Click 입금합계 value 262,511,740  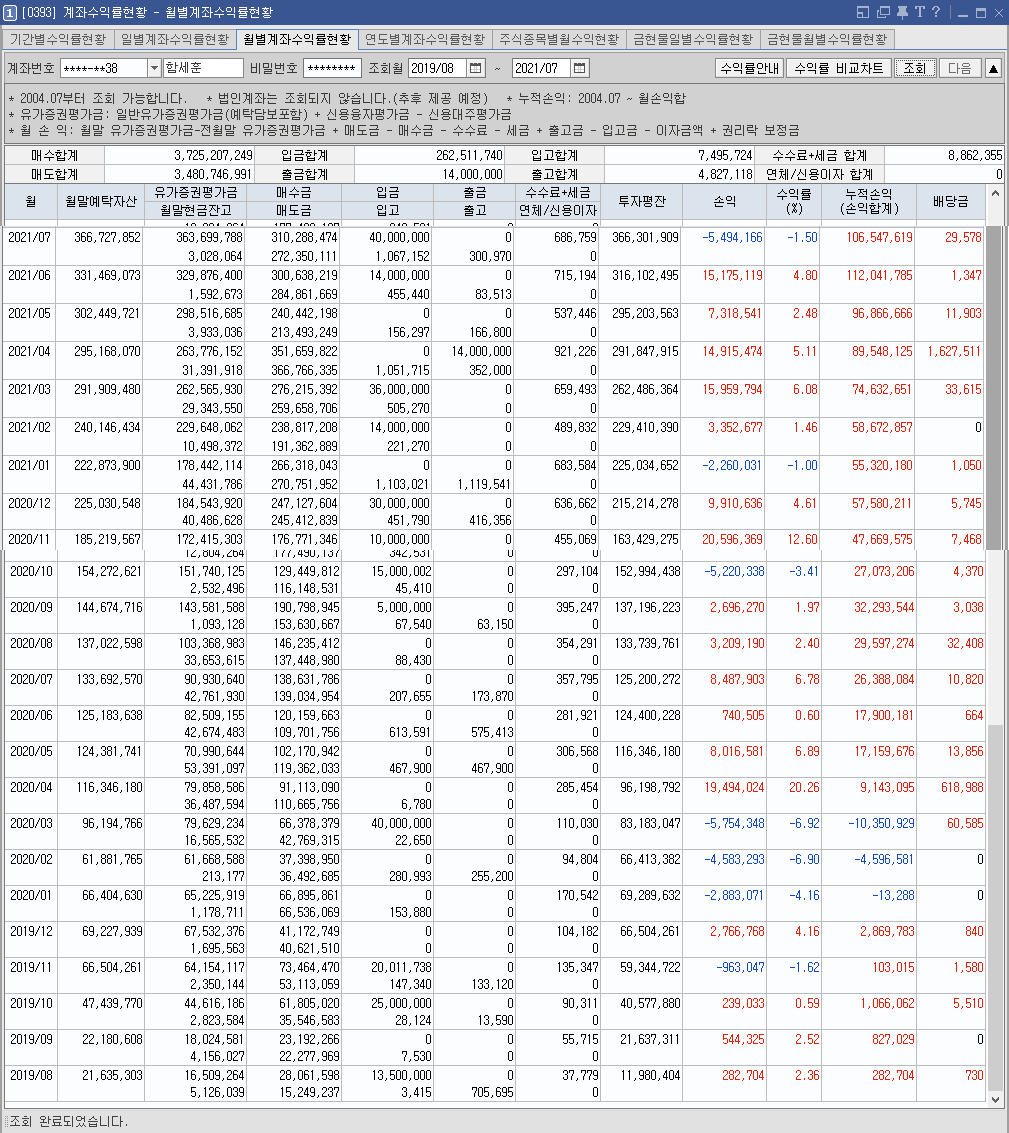click(469, 155)
